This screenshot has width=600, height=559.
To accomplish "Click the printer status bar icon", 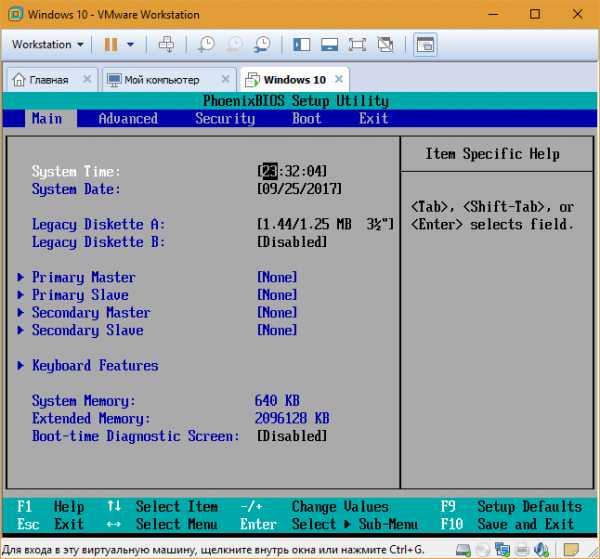I will click(x=522, y=550).
